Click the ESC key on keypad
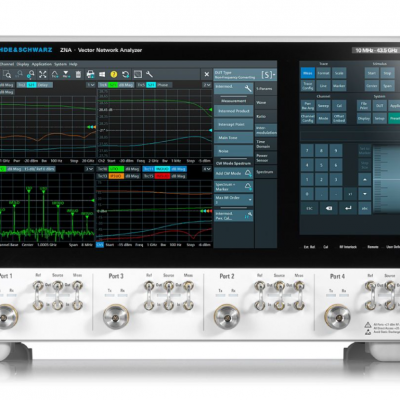 coord(310,208)
